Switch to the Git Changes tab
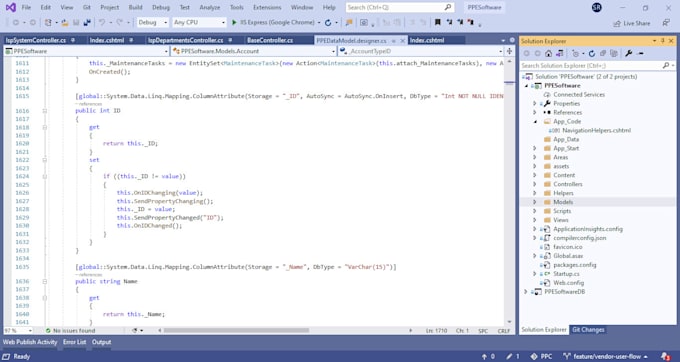The width and height of the screenshot is (680, 362). pyautogui.click(x=588, y=330)
